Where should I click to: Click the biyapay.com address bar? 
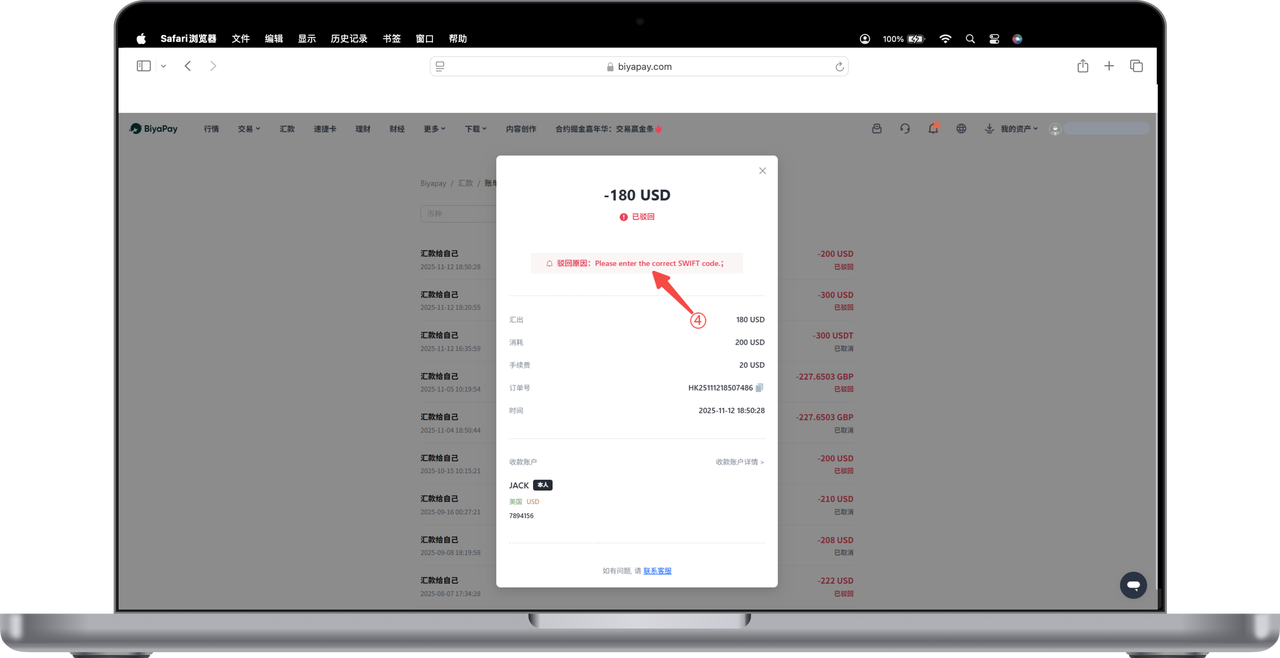639,67
